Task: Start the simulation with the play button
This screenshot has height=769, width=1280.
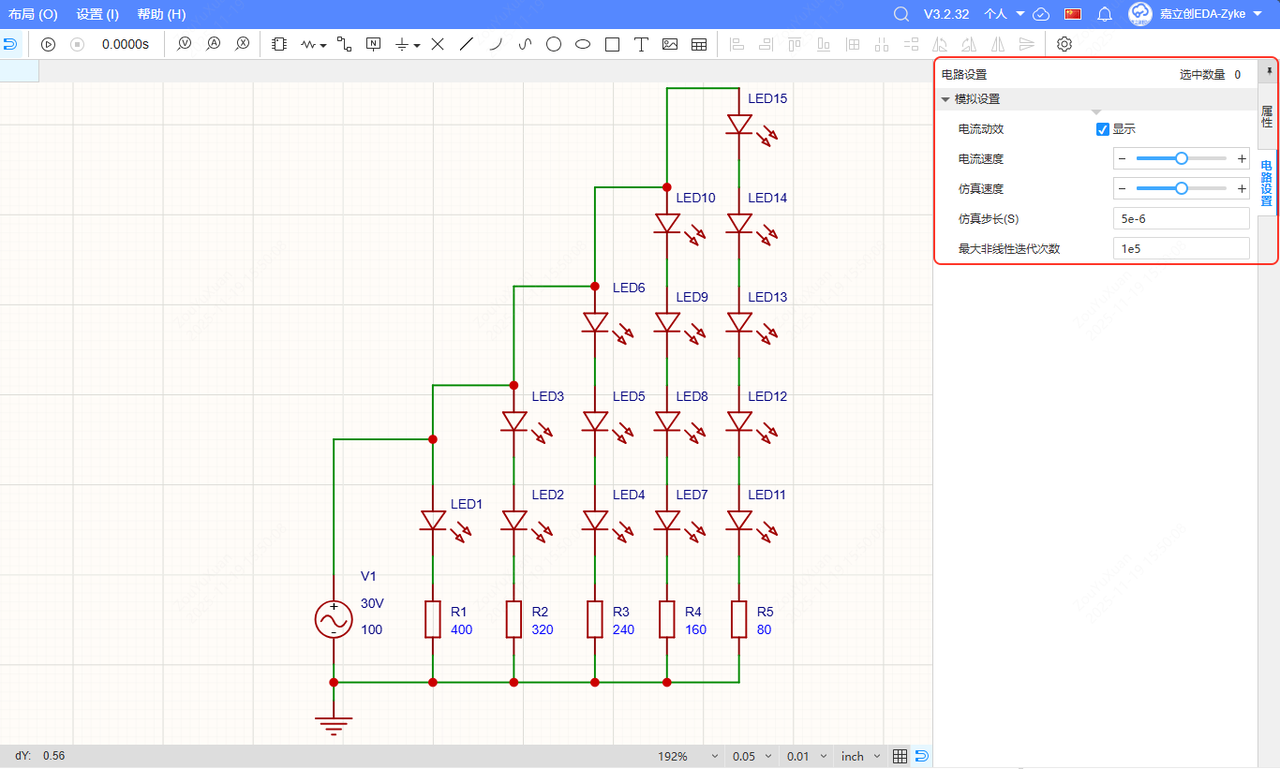Action: (48, 44)
